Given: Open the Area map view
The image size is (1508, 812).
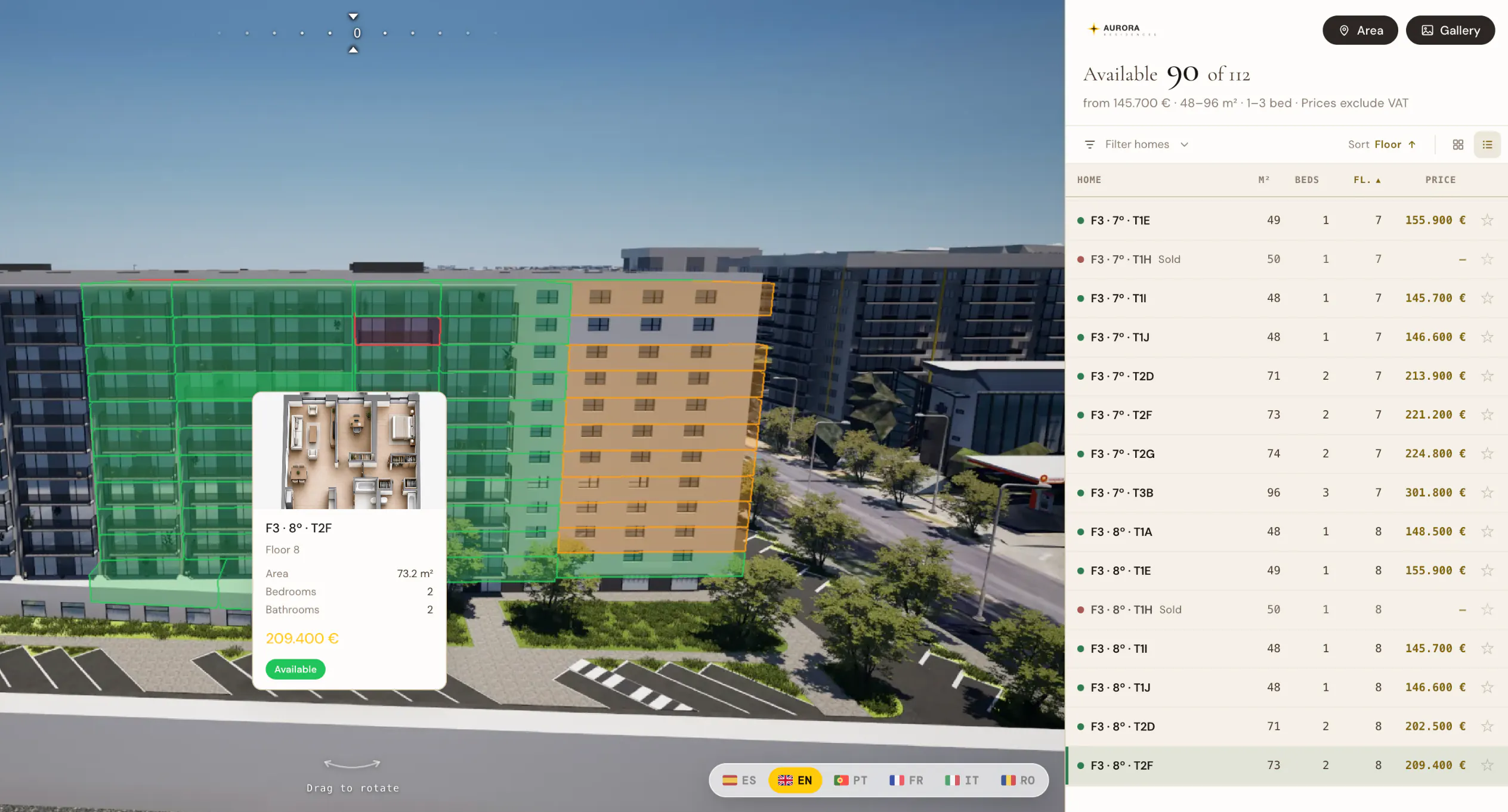Looking at the screenshot, I should (1360, 30).
